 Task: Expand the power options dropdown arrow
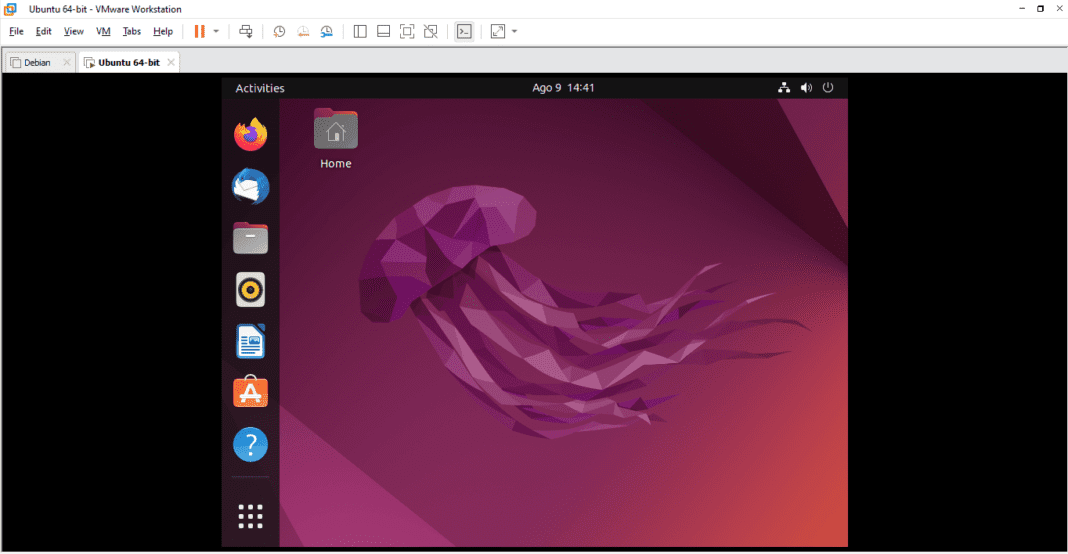(216, 31)
